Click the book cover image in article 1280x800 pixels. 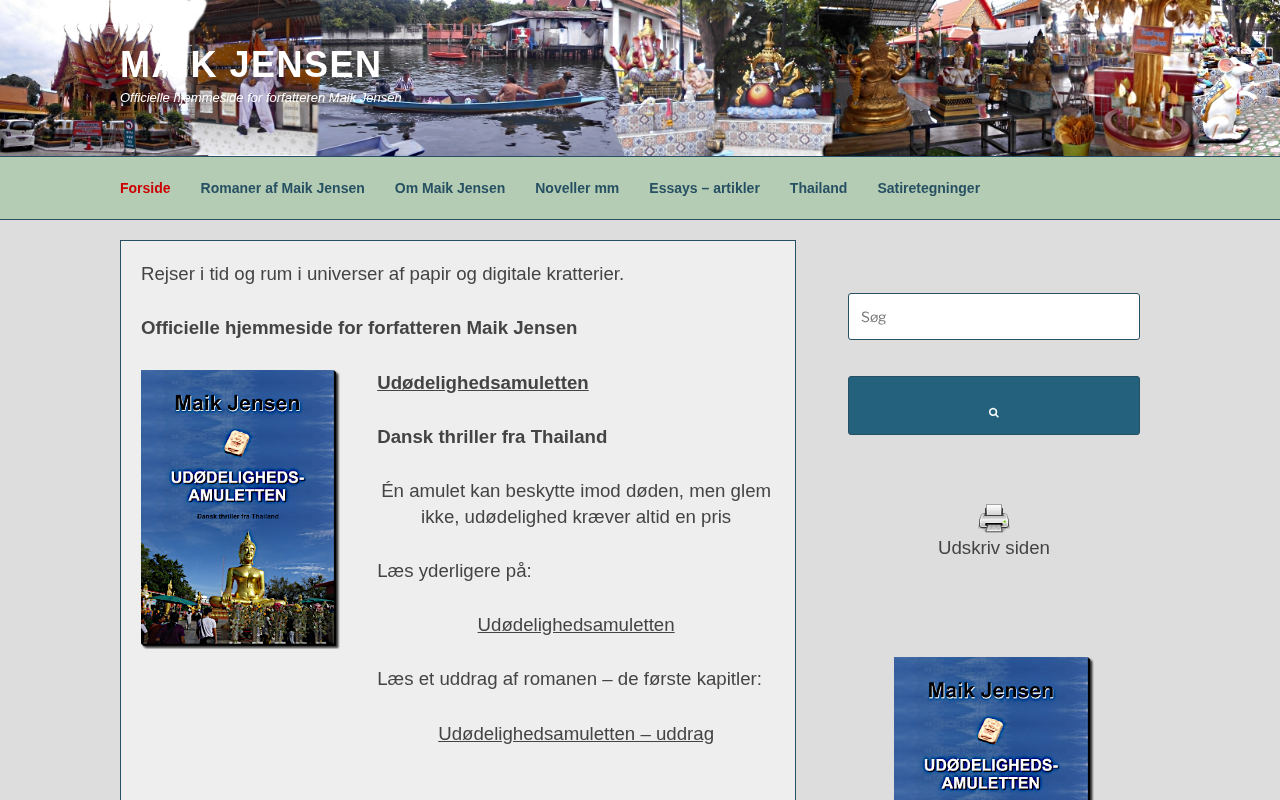click(x=240, y=509)
